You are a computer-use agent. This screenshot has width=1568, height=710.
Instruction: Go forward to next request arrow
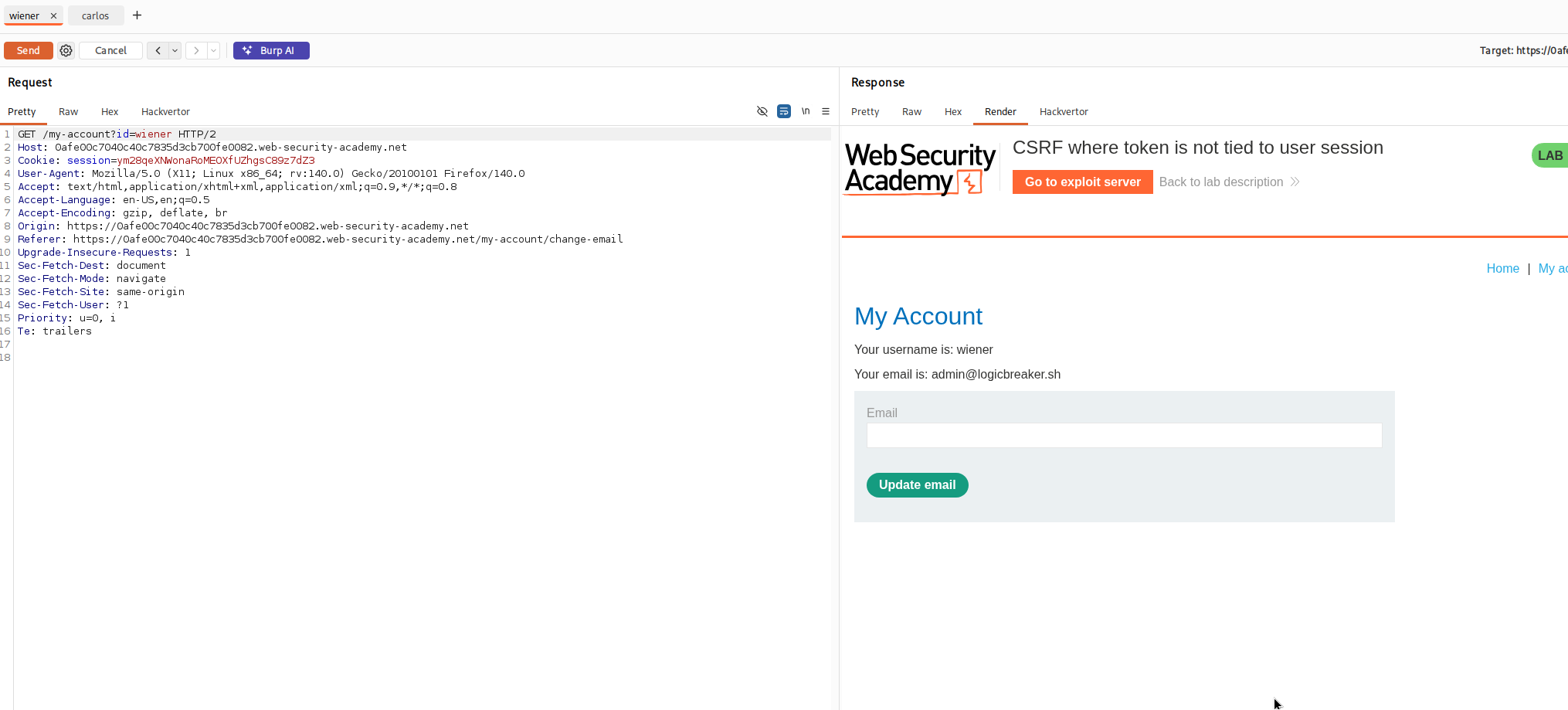[196, 50]
